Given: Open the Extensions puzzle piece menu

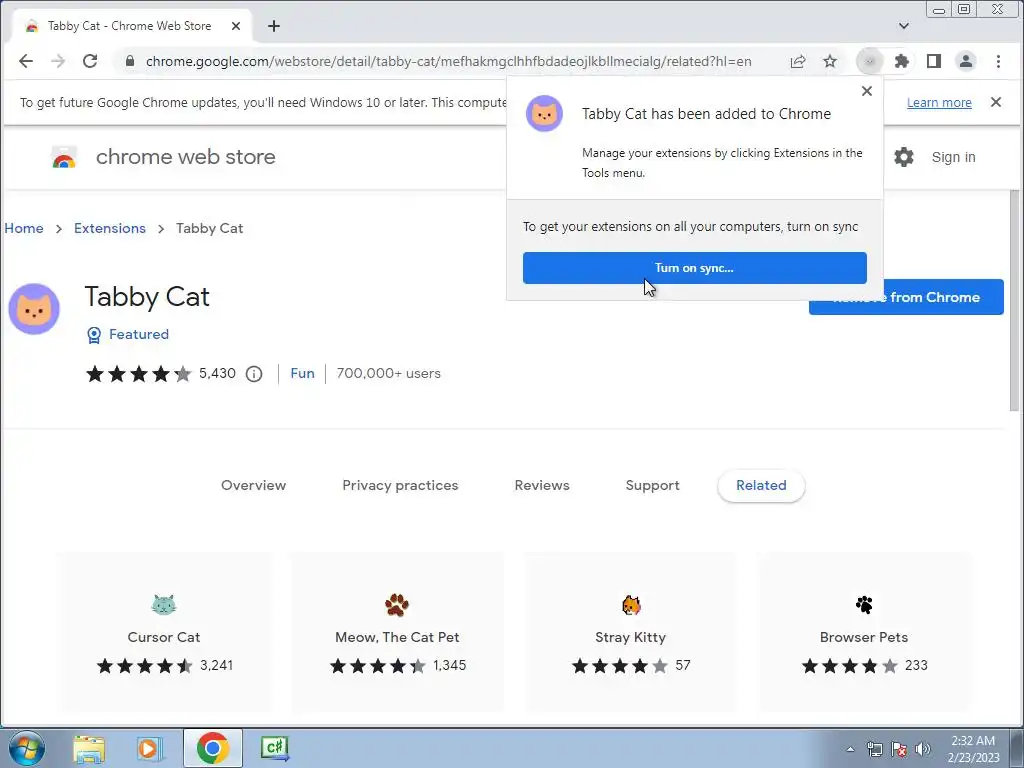Looking at the screenshot, I should [902, 61].
